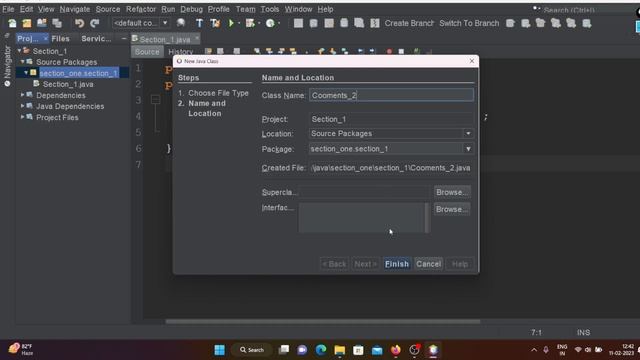The width and height of the screenshot is (640, 360).
Task: Click Create Branch in toolbar
Action: pos(409,23)
